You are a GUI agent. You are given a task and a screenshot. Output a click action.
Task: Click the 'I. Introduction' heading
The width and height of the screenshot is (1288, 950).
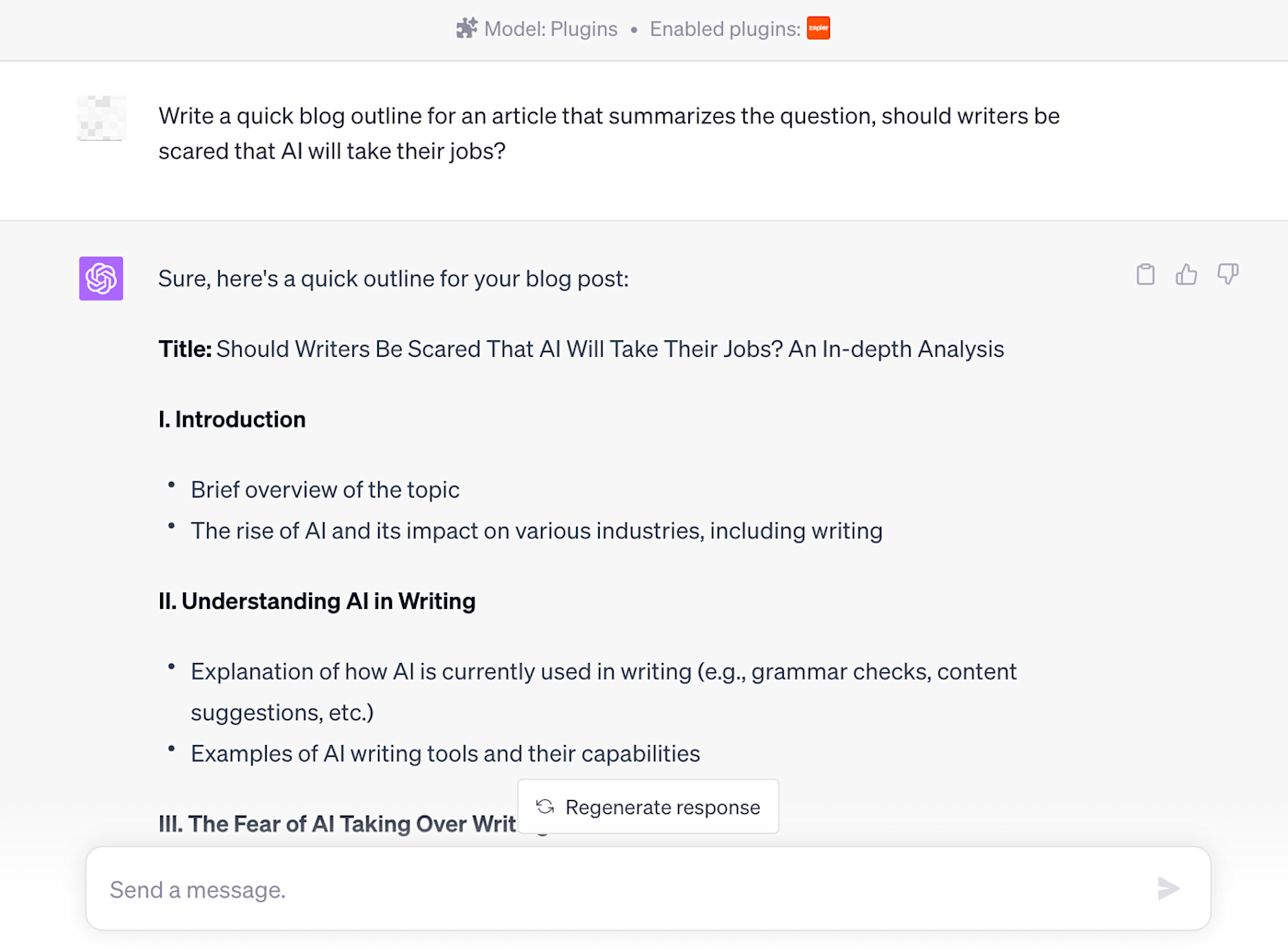click(x=232, y=419)
